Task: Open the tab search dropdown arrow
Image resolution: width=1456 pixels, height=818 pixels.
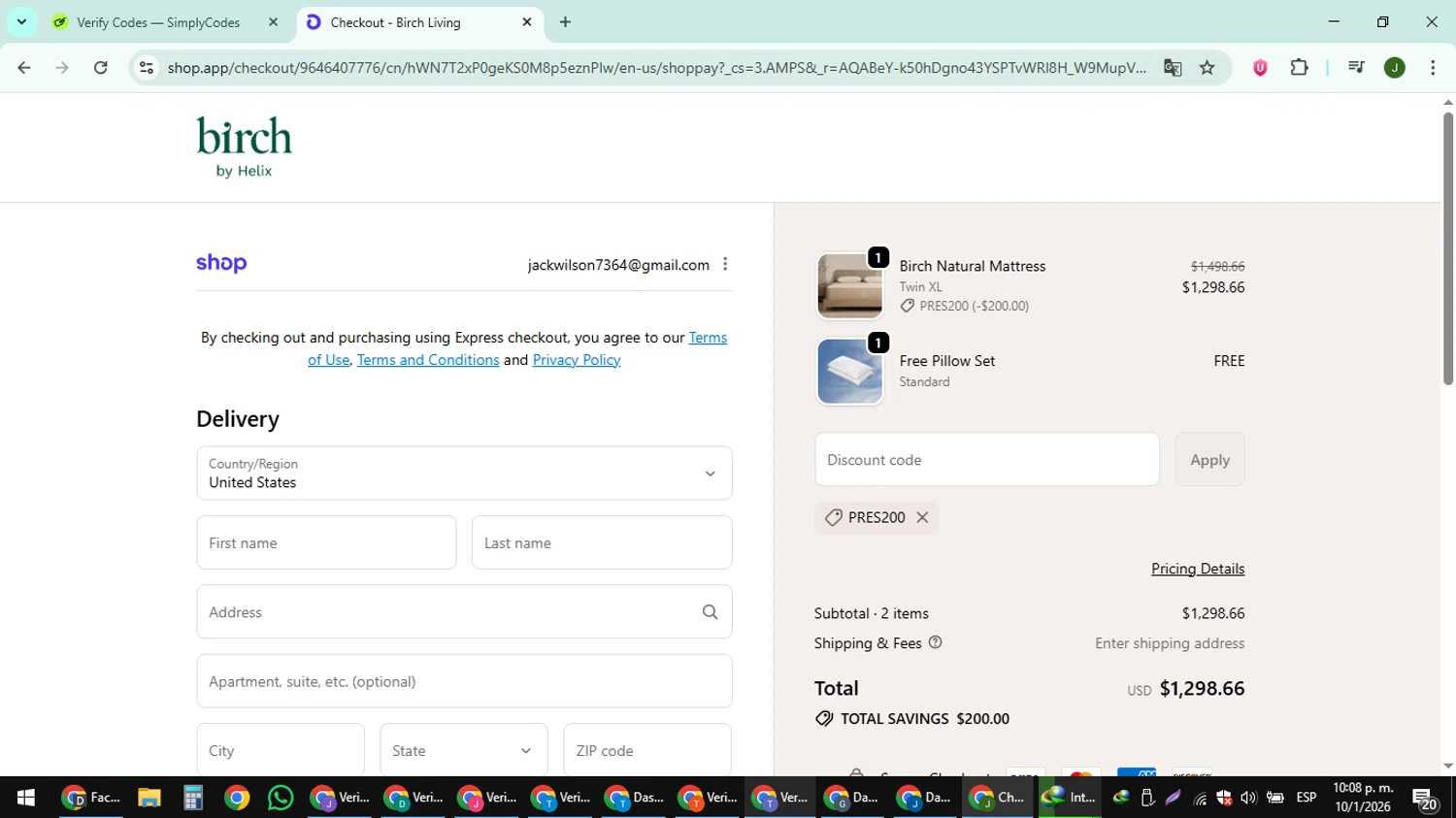Action: click(21, 21)
